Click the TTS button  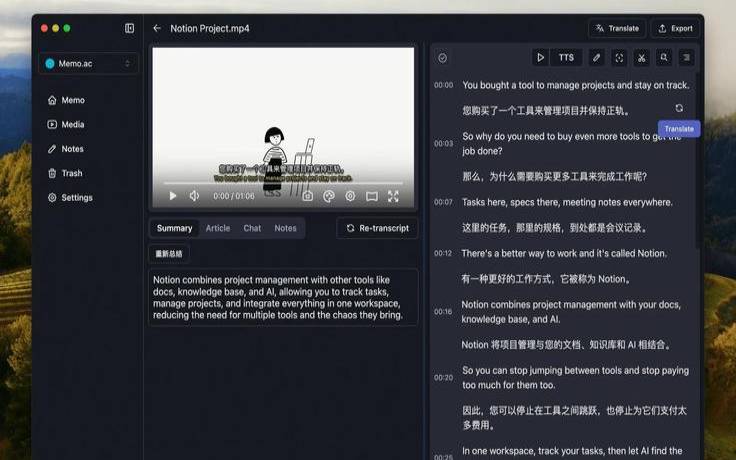tap(566, 57)
